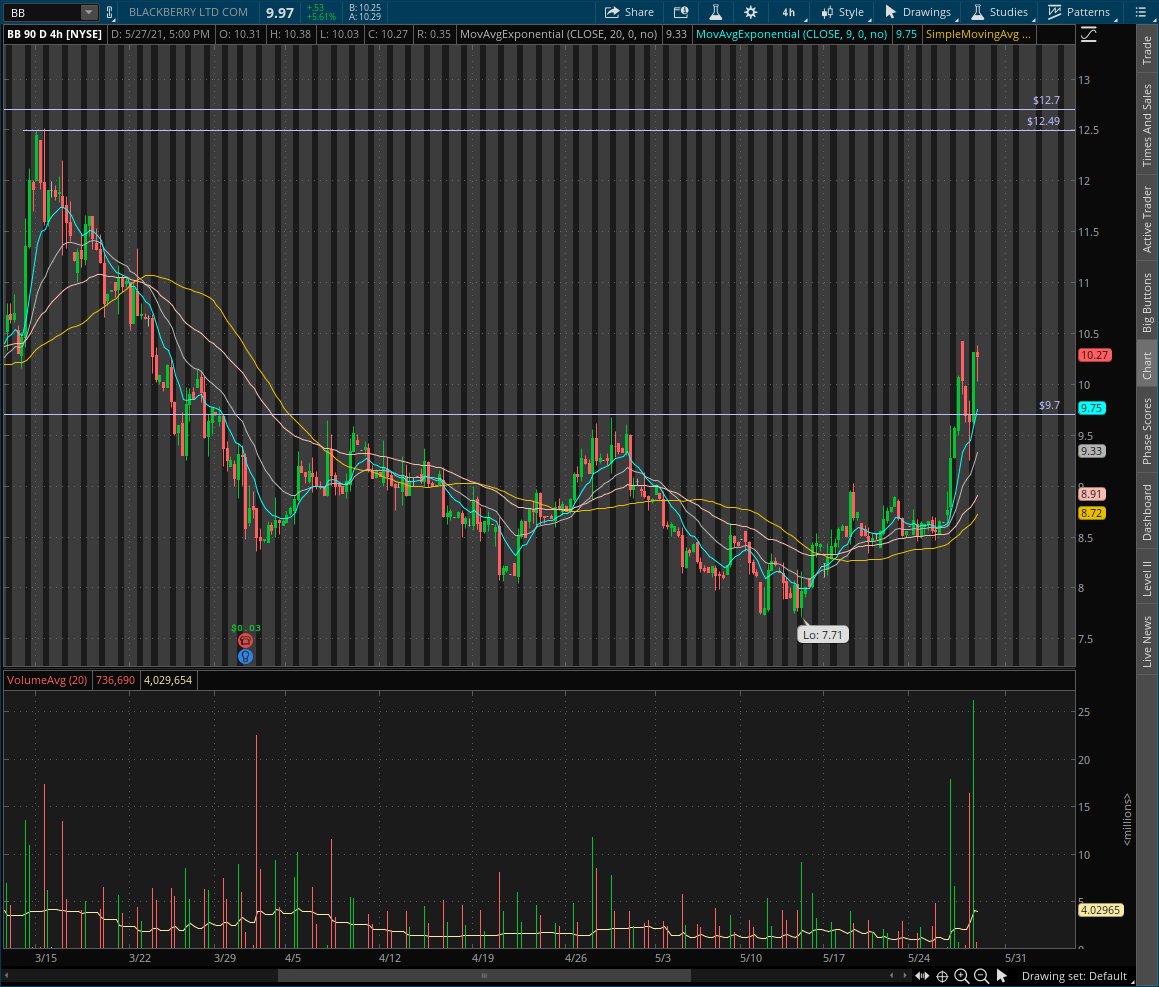This screenshot has height=987, width=1159.
Task: Click the zoom out magnifier icon
Action: click(x=982, y=976)
